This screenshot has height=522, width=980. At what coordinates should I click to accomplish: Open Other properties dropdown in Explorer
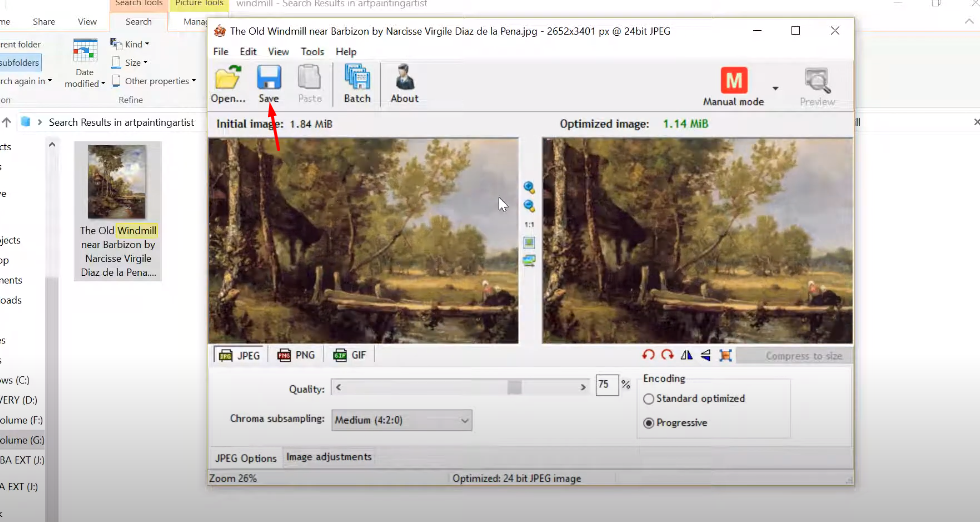tap(154, 81)
